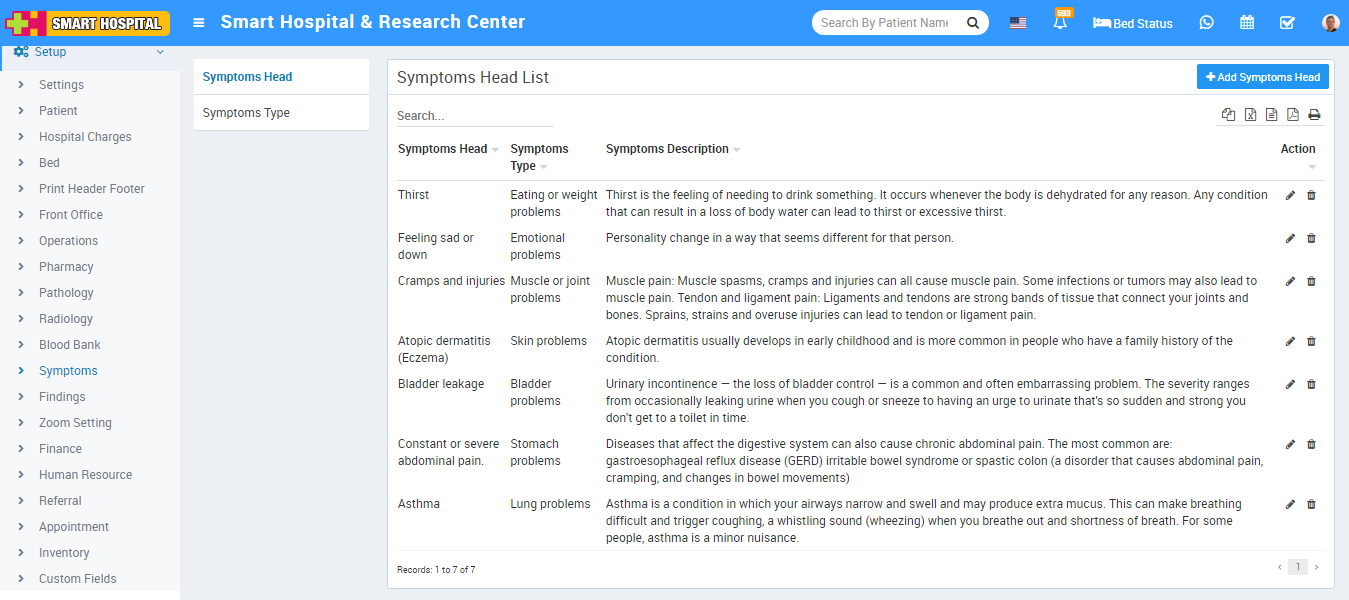Click Add Symptoms Head button
Image resolution: width=1349 pixels, height=600 pixels.
pyautogui.click(x=1262, y=77)
